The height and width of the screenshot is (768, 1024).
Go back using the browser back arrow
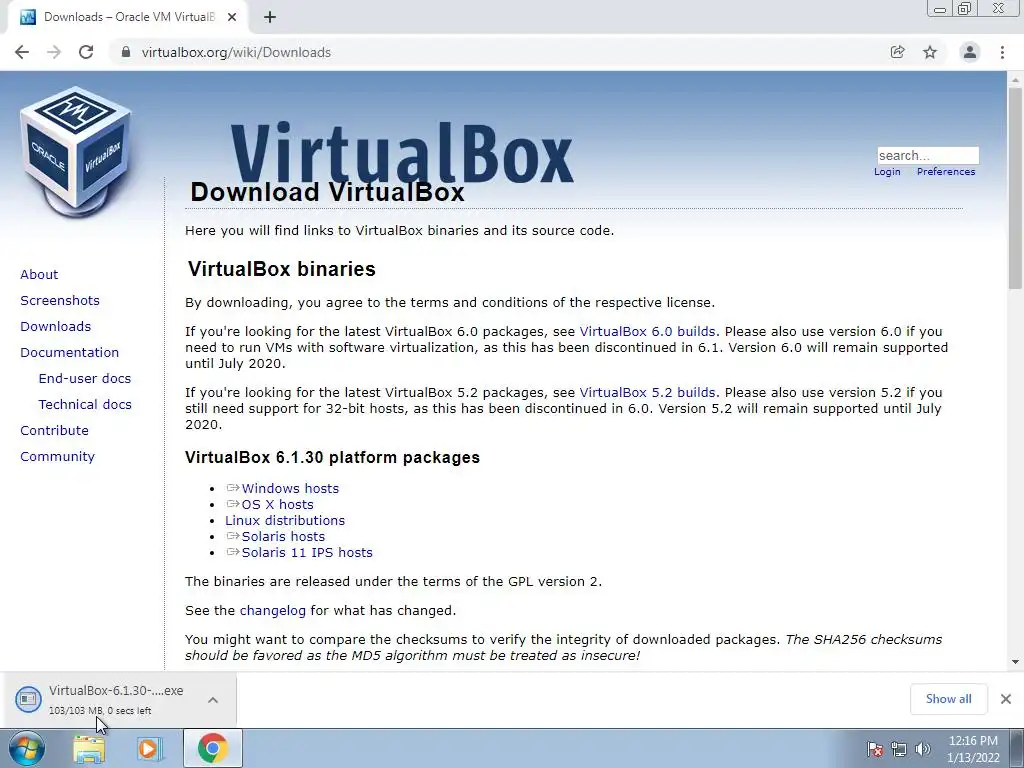tap(22, 52)
